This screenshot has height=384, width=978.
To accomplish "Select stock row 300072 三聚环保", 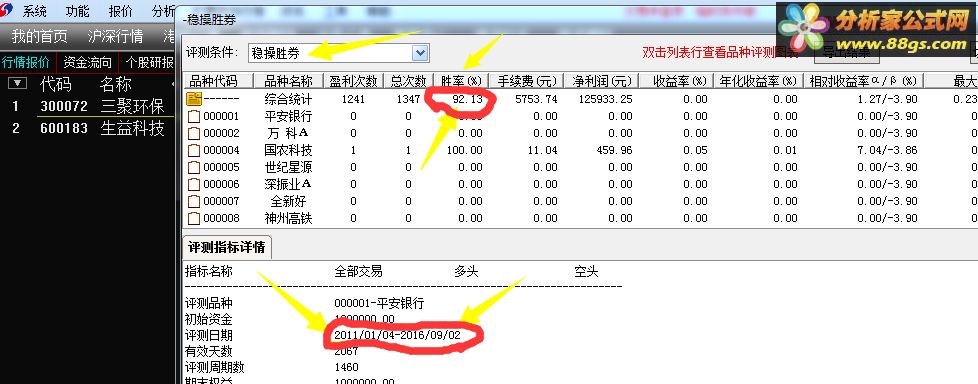I will (x=87, y=105).
